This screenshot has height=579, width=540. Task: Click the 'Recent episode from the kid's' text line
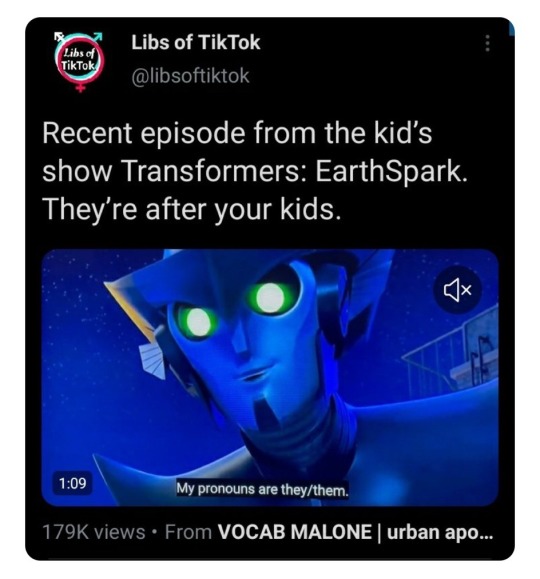237,133
